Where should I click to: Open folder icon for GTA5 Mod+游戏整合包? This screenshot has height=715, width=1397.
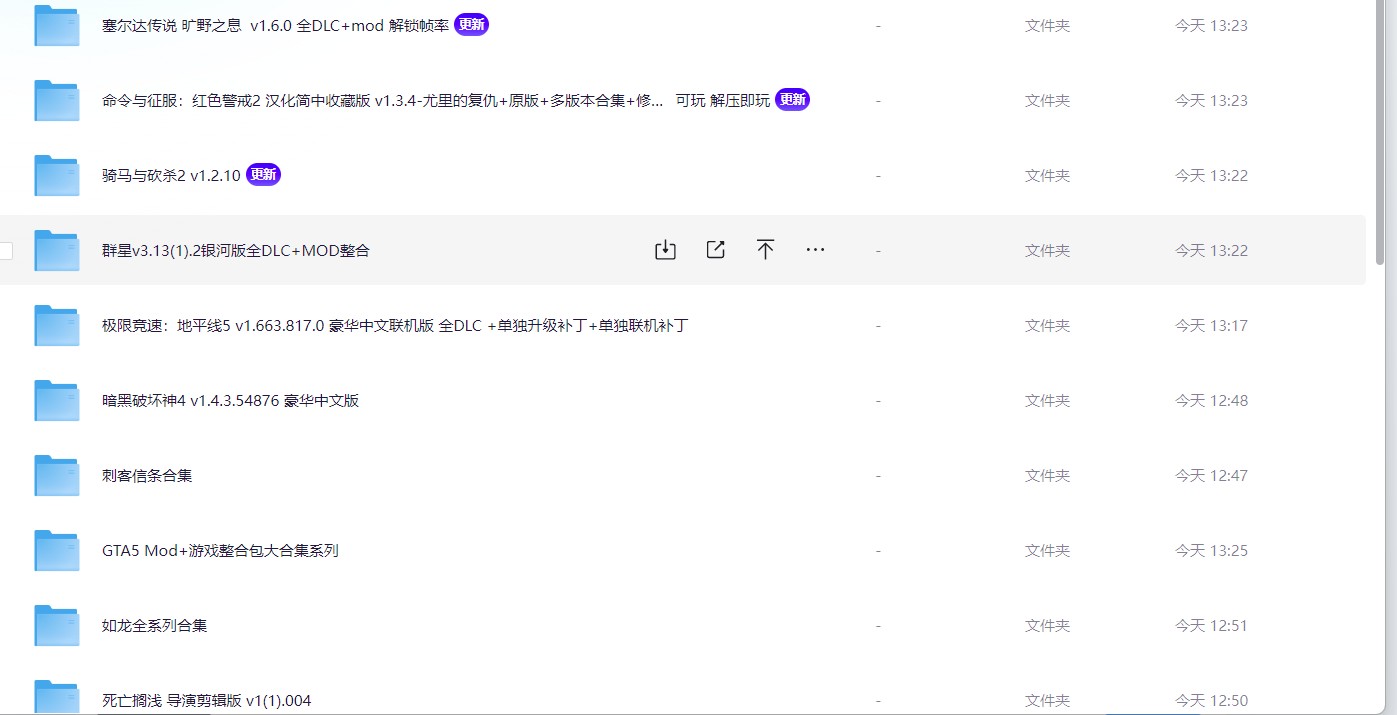tap(57, 550)
